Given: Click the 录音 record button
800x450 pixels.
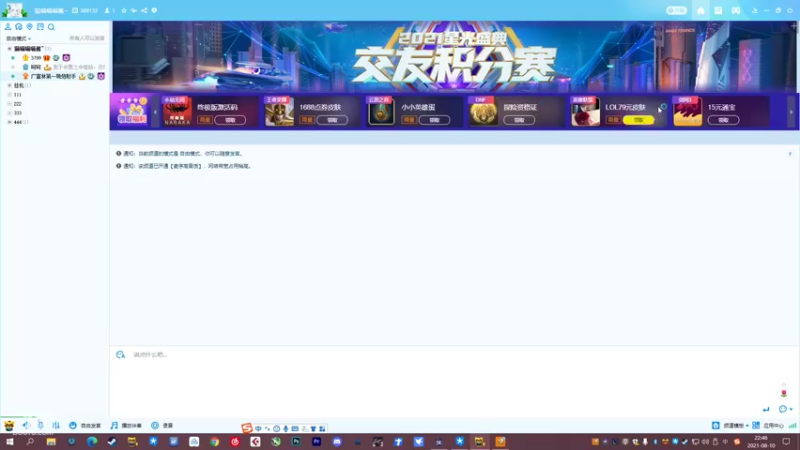Looking at the screenshot, I should click(x=162, y=425).
